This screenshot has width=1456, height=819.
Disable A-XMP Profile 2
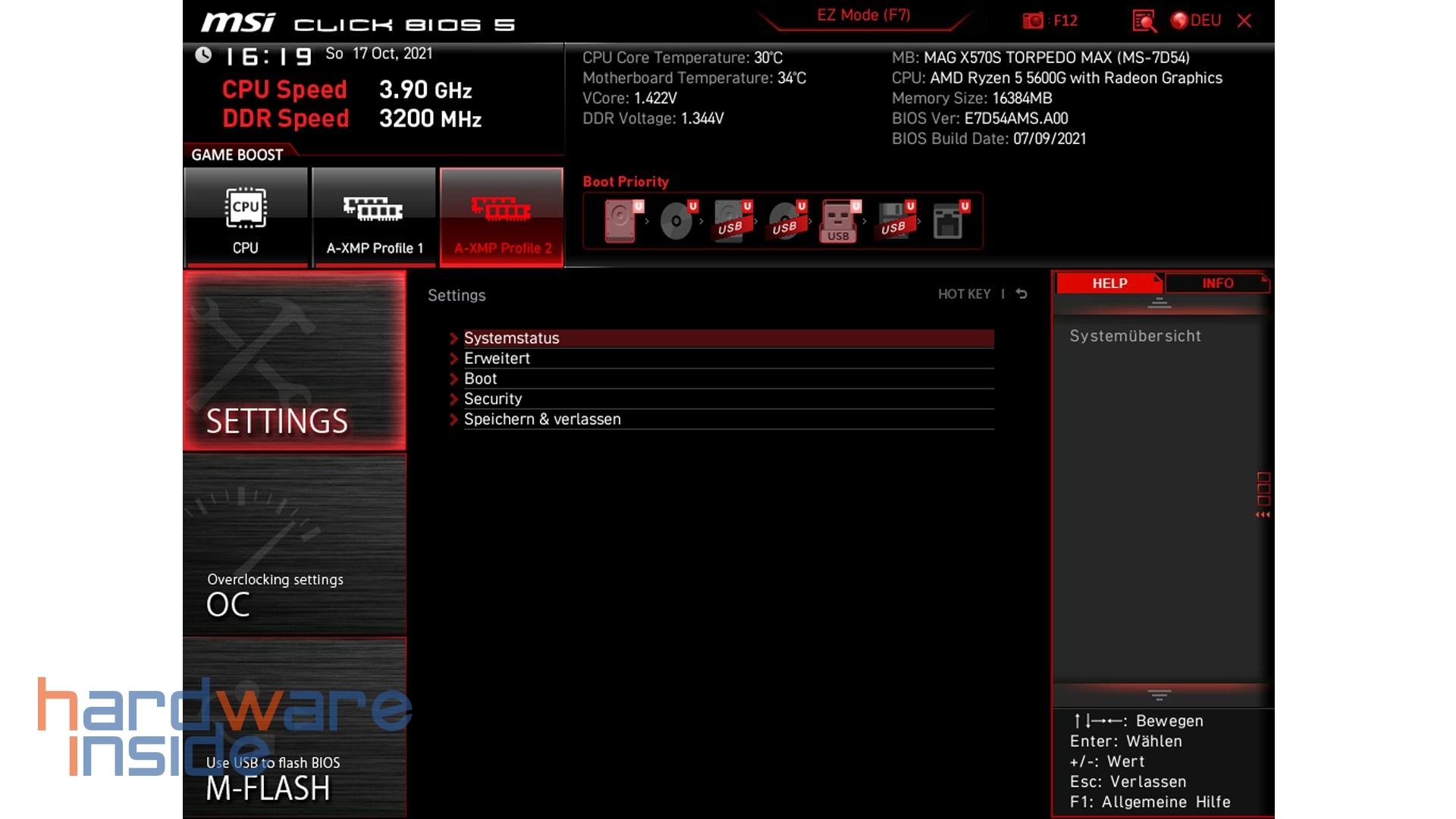point(501,218)
